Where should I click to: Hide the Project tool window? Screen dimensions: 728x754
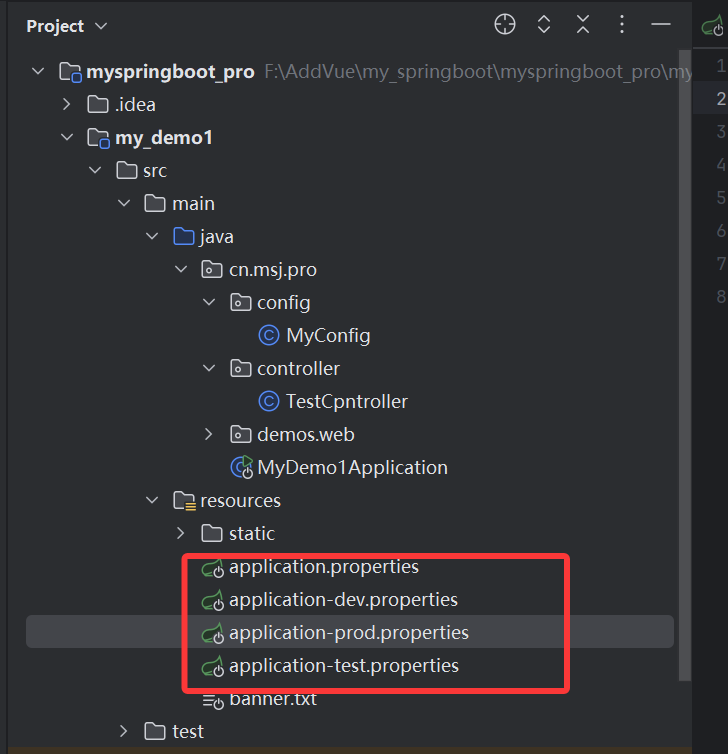(660, 25)
